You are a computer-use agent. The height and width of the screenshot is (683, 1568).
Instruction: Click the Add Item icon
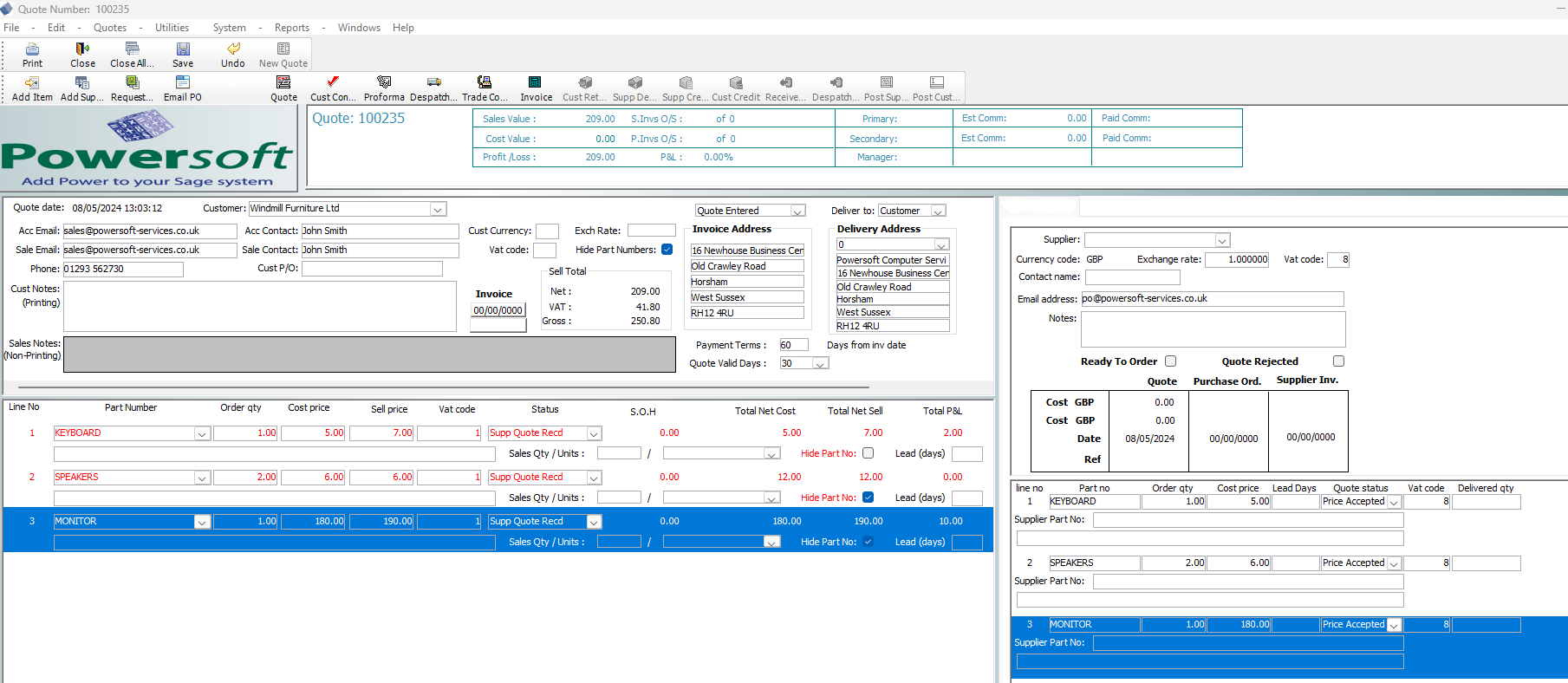coord(32,88)
